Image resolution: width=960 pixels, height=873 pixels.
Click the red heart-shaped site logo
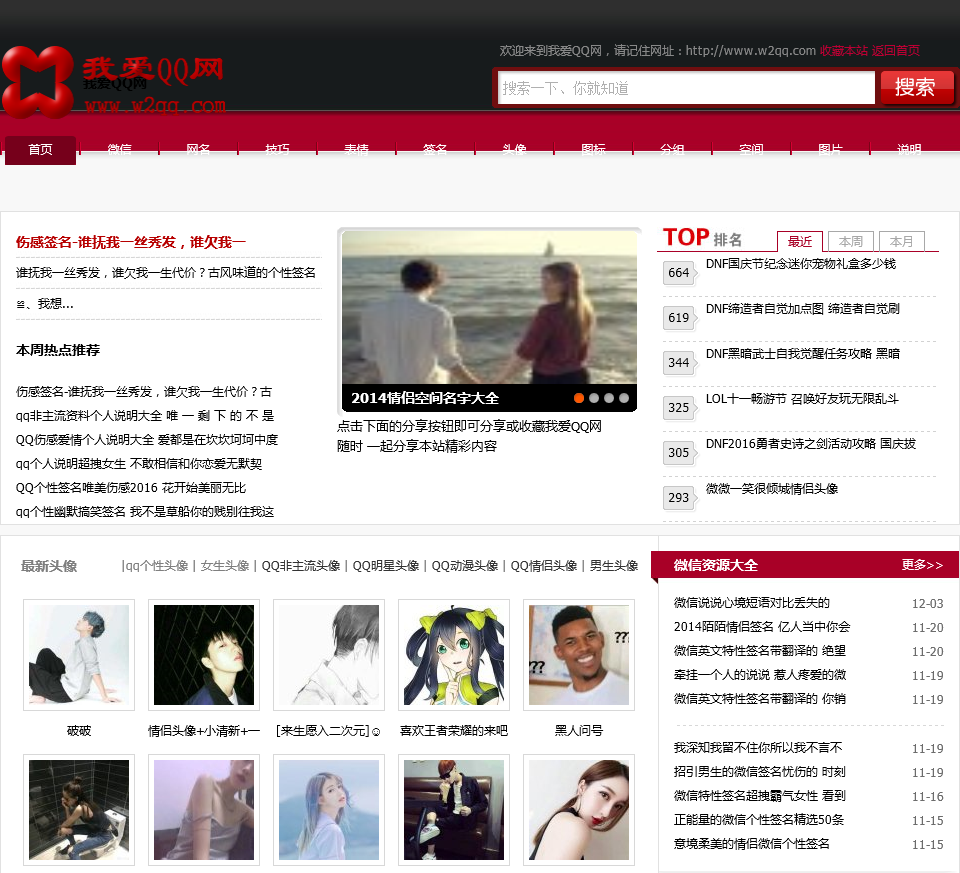coord(38,83)
